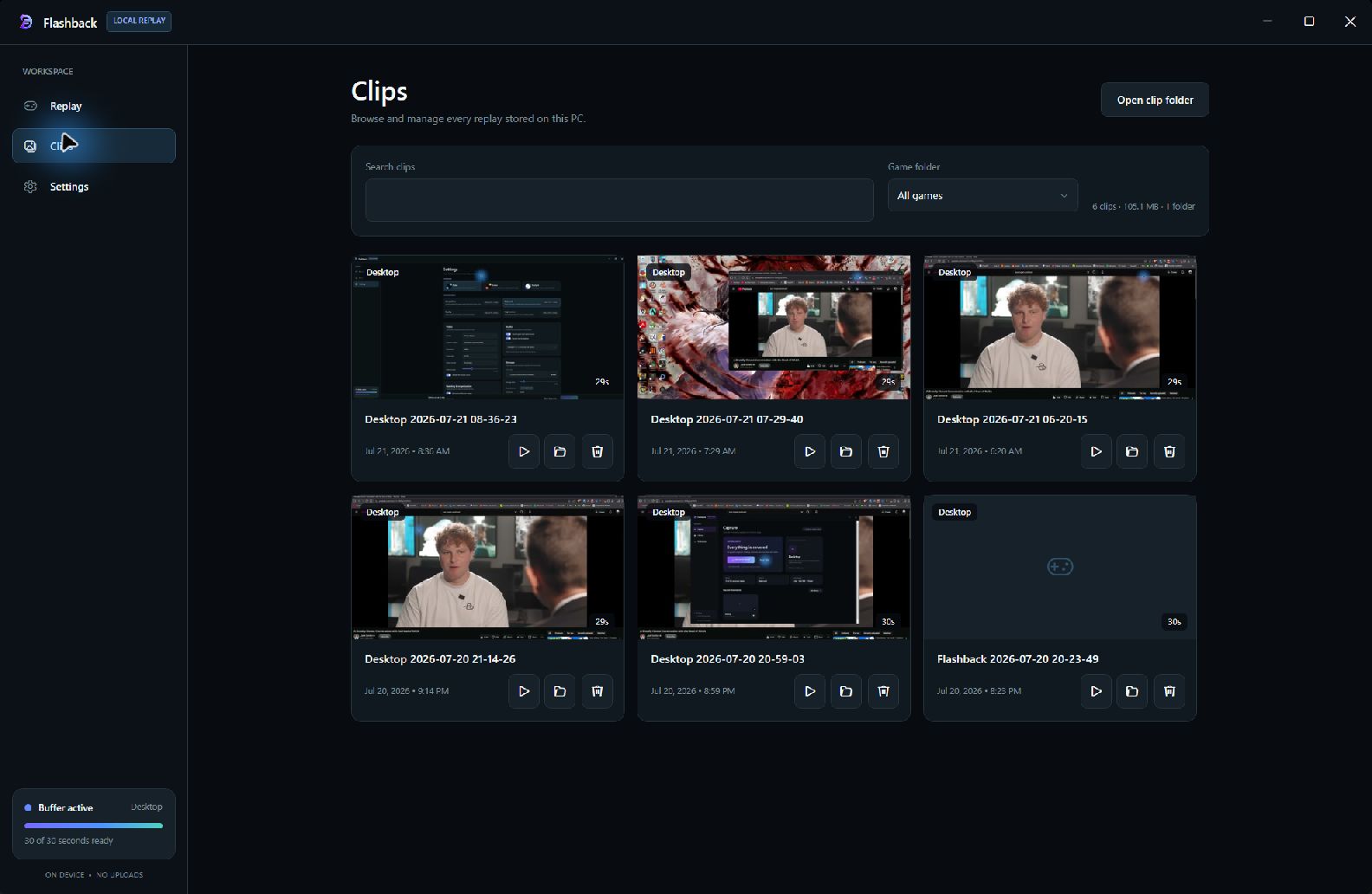Open the Replay workspace page
This screenshot has height=894, width=1372.
tap(94, 106)
